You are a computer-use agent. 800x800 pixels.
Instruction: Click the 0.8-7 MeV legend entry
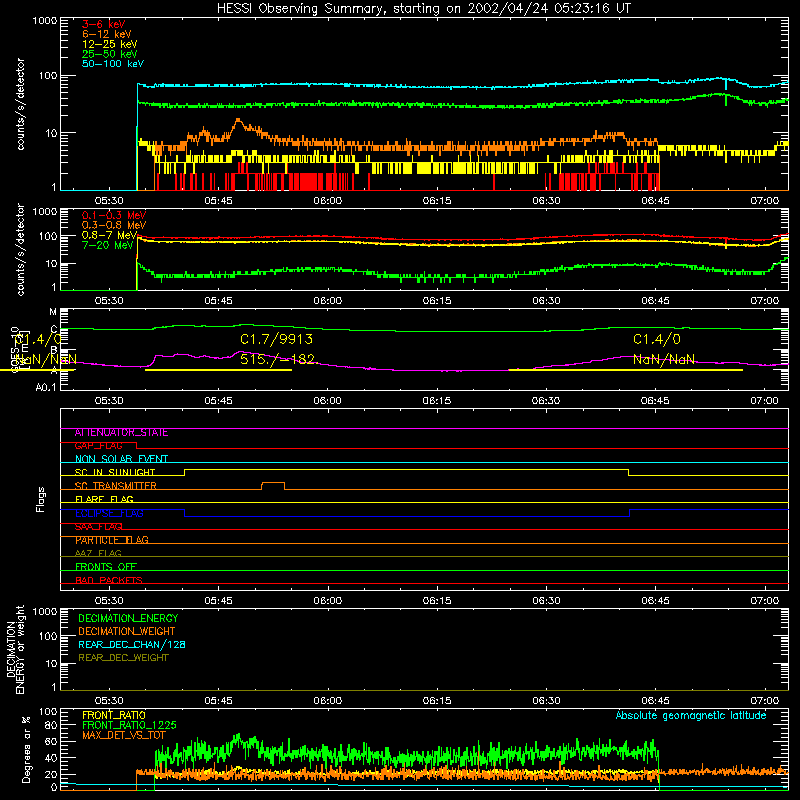coord(110,235)
